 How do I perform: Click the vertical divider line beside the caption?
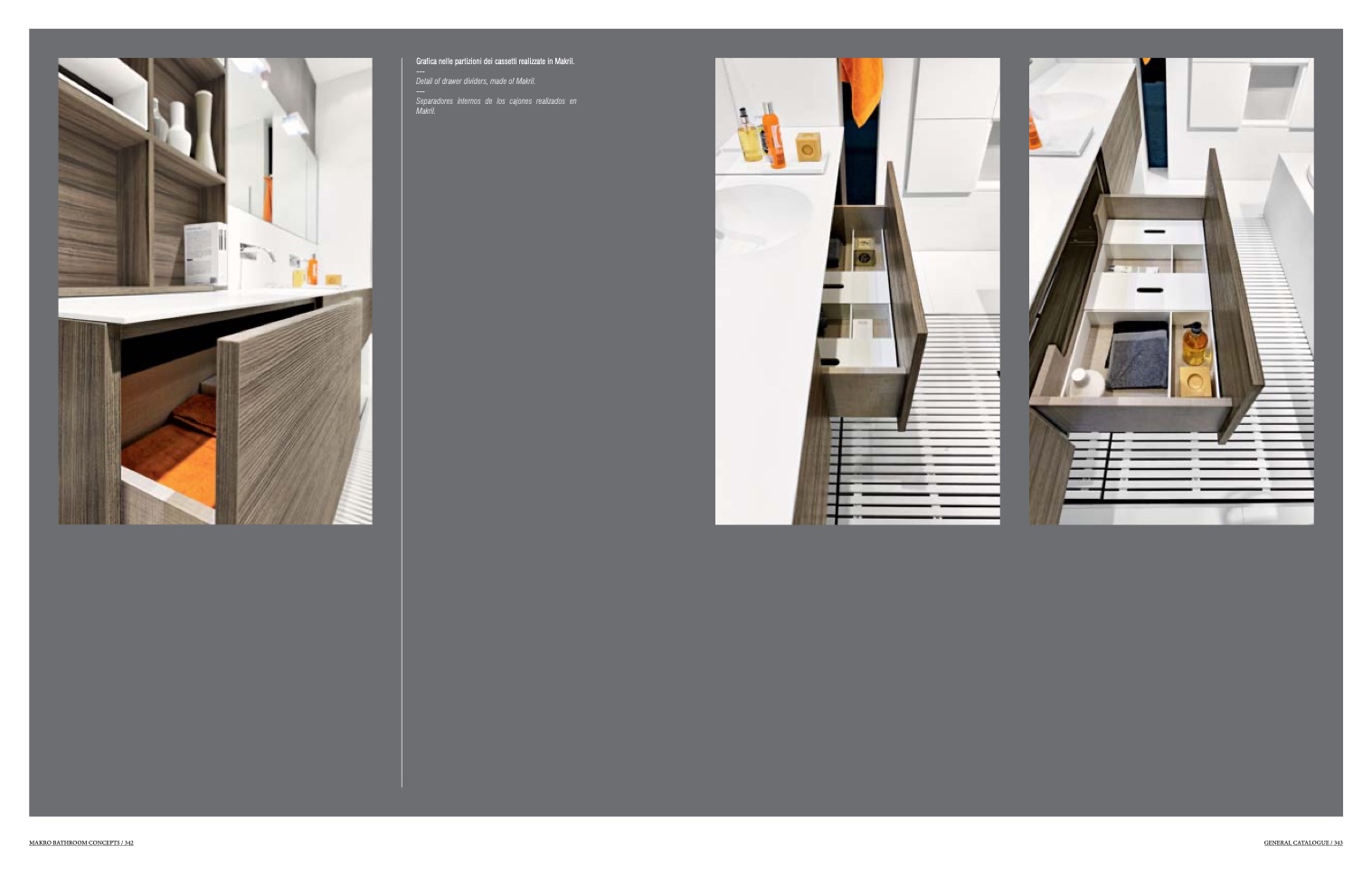click(402, 452)
